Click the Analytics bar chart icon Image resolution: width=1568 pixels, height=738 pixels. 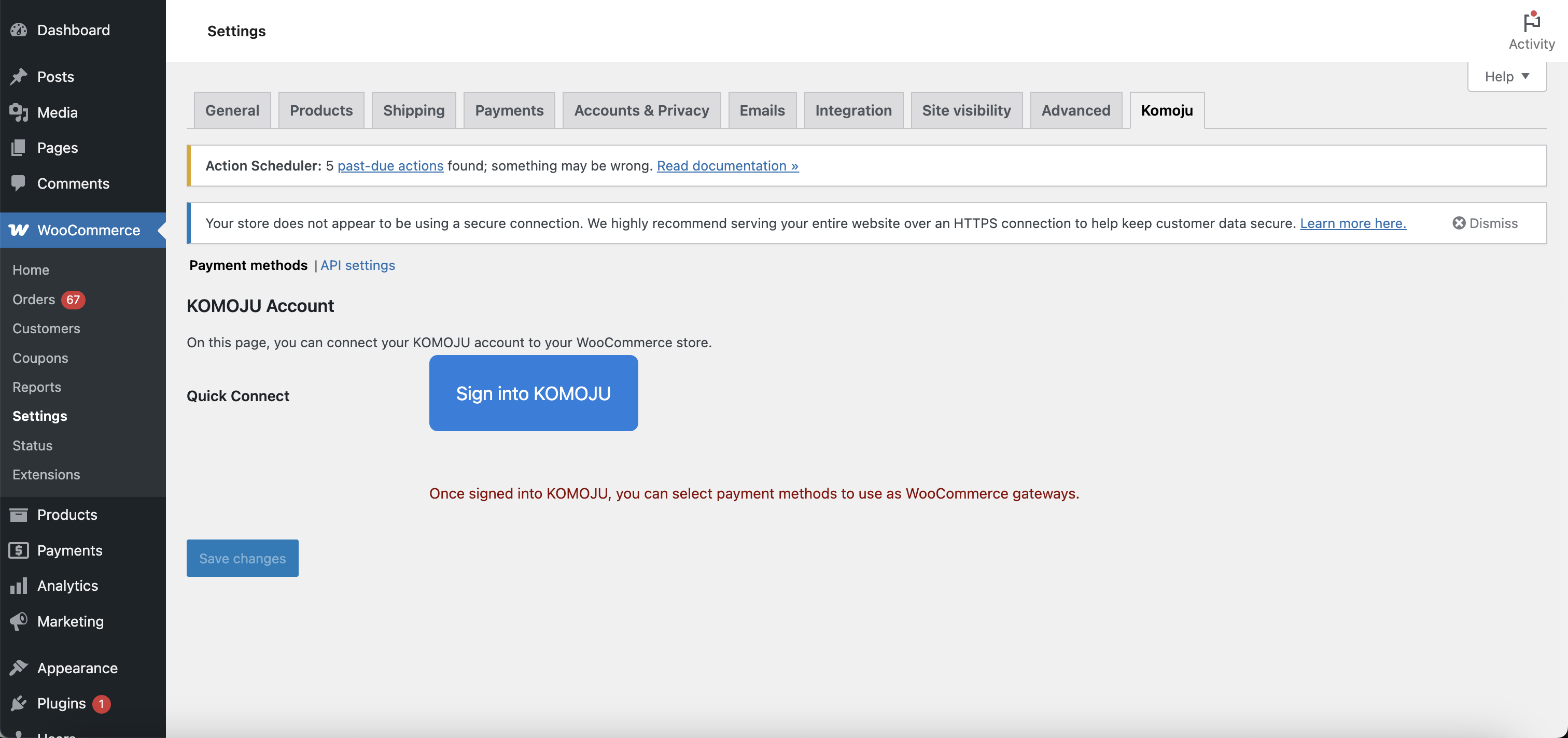point(19,585)
